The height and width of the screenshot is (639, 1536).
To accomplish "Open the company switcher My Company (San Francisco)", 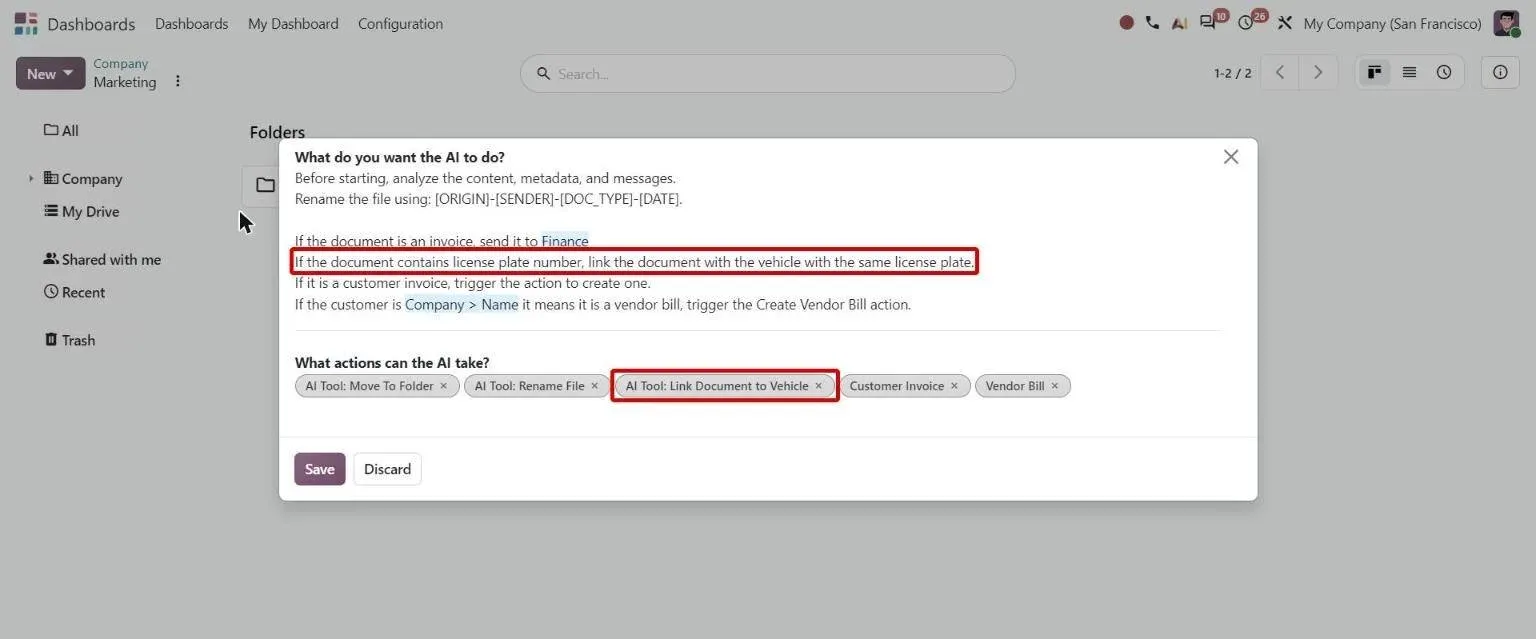I will [1393, 23].
